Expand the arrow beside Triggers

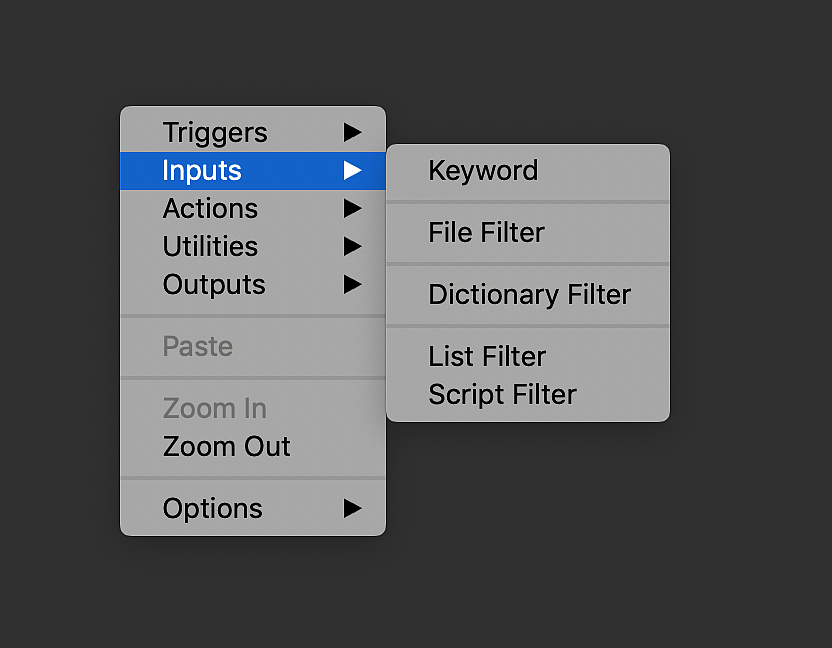click(352, 132)
